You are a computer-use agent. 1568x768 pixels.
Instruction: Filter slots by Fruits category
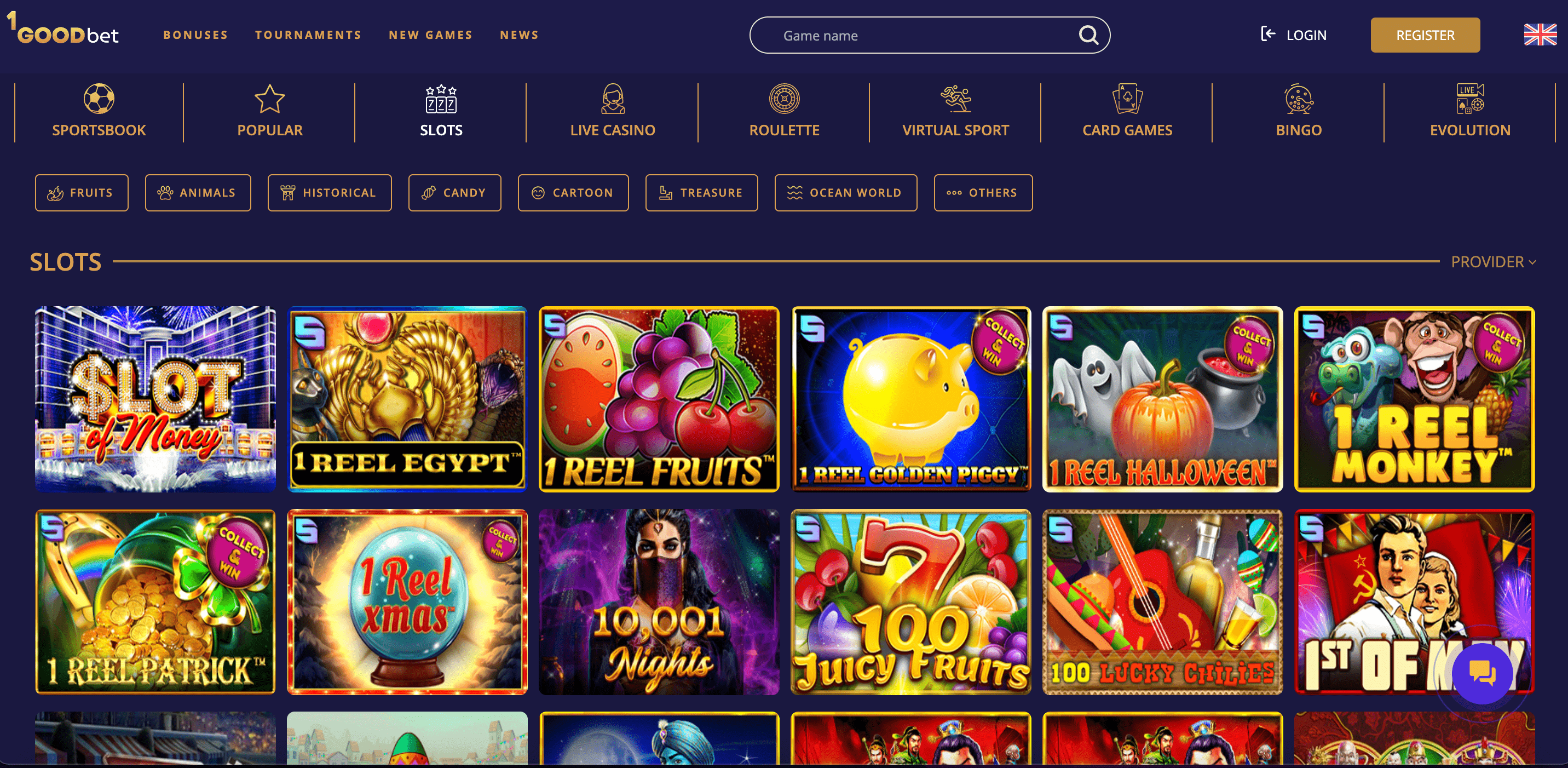(x=82, y=192)
